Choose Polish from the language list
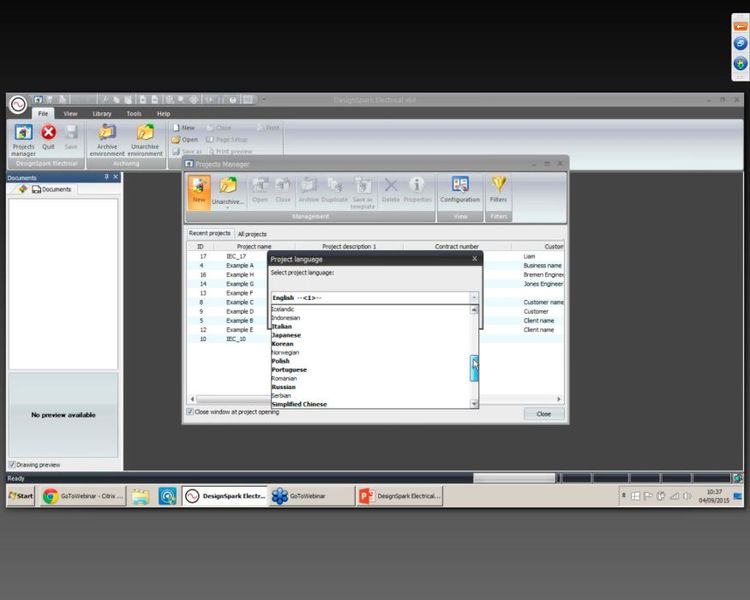750x600 pixels. pos(280,361)
